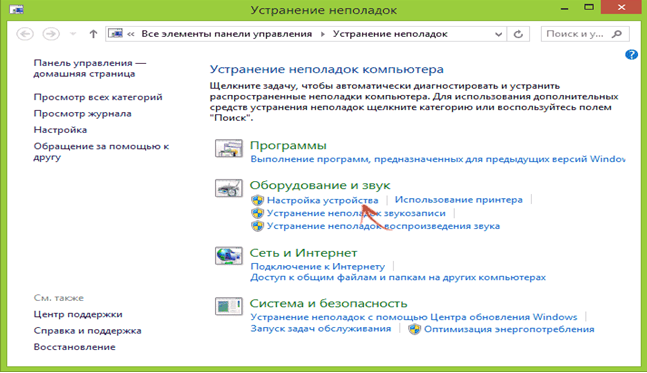Open recent locations dropdown near navigation arrows

(73, 34)
